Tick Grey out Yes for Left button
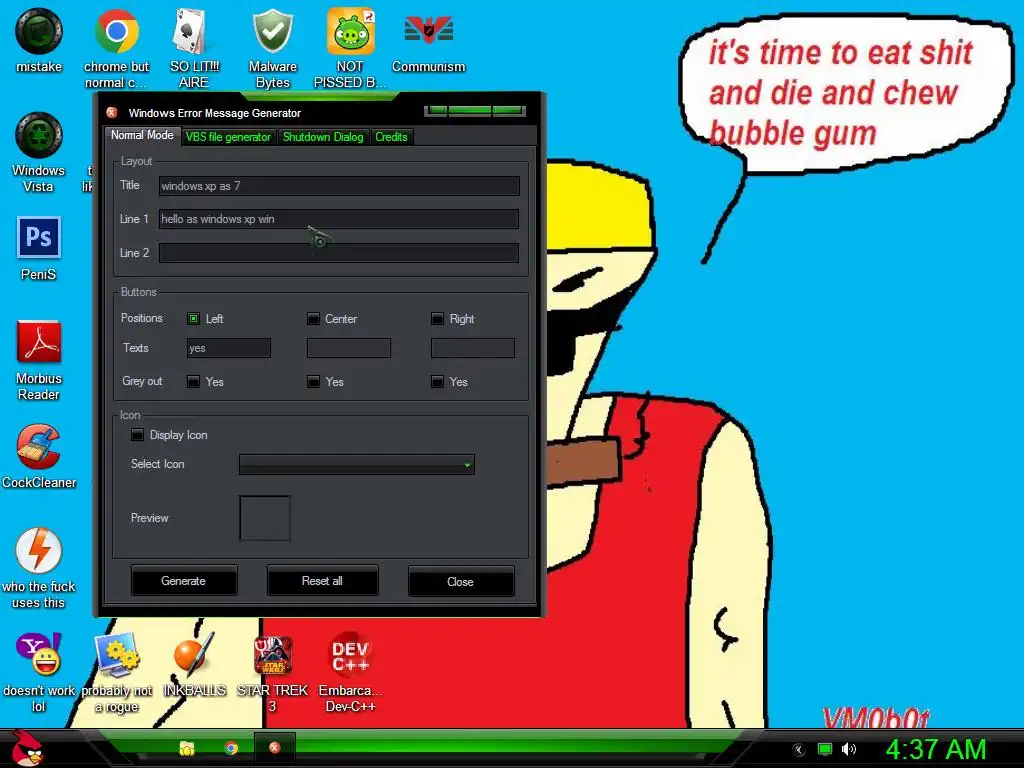The image size is (1024, 768). coord(193,381)
